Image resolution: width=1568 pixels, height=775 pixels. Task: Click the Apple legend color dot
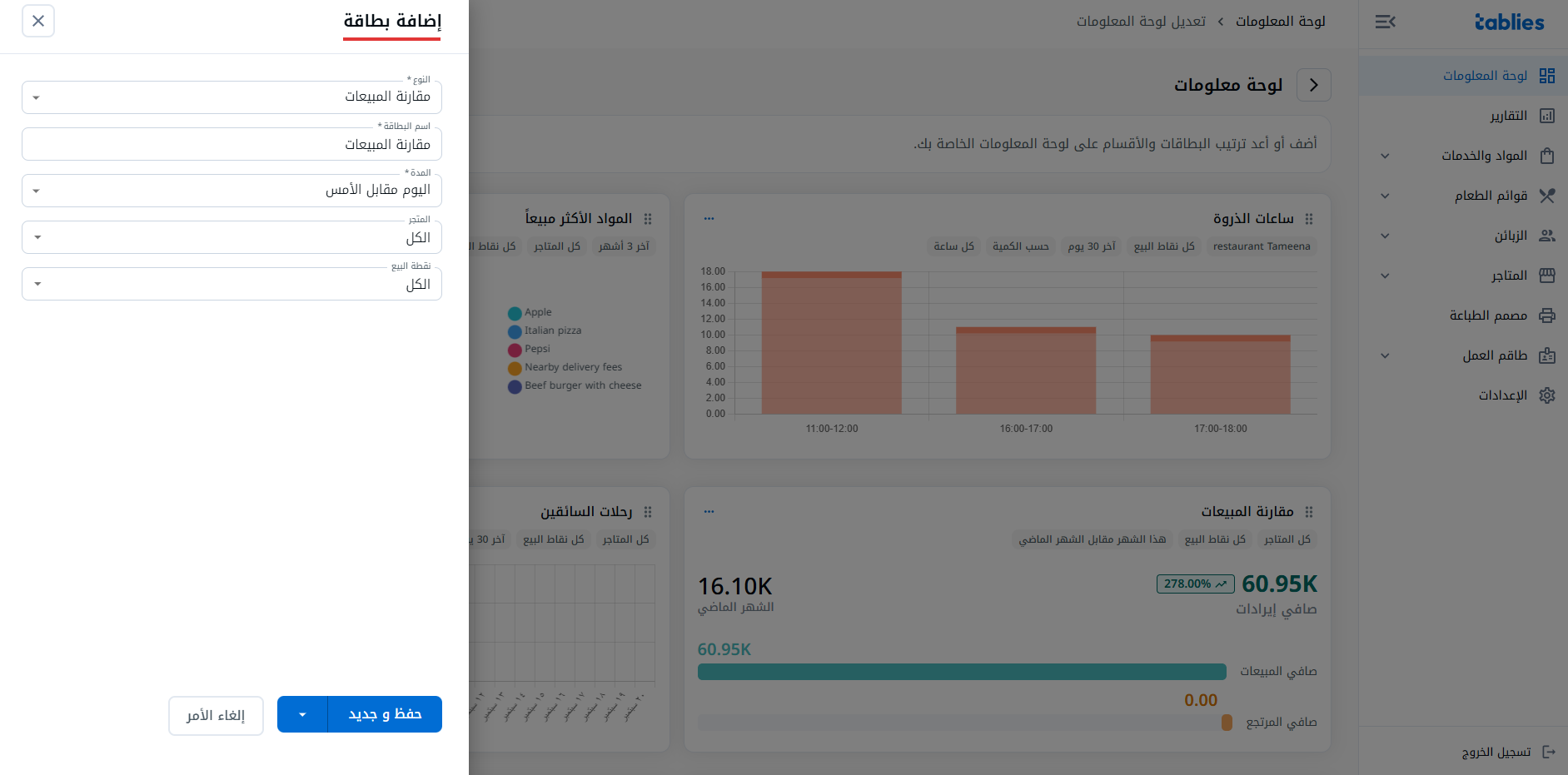[515, 313]
